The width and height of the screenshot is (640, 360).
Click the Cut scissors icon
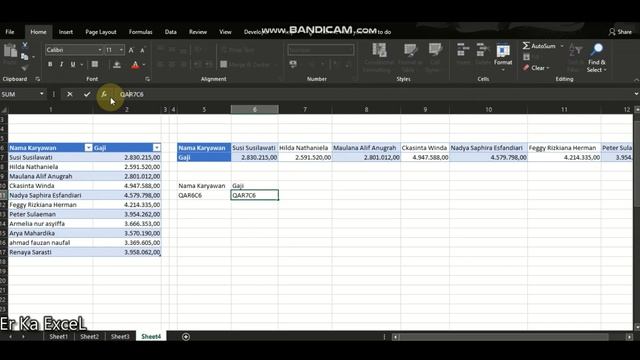(x=25, y=45)
